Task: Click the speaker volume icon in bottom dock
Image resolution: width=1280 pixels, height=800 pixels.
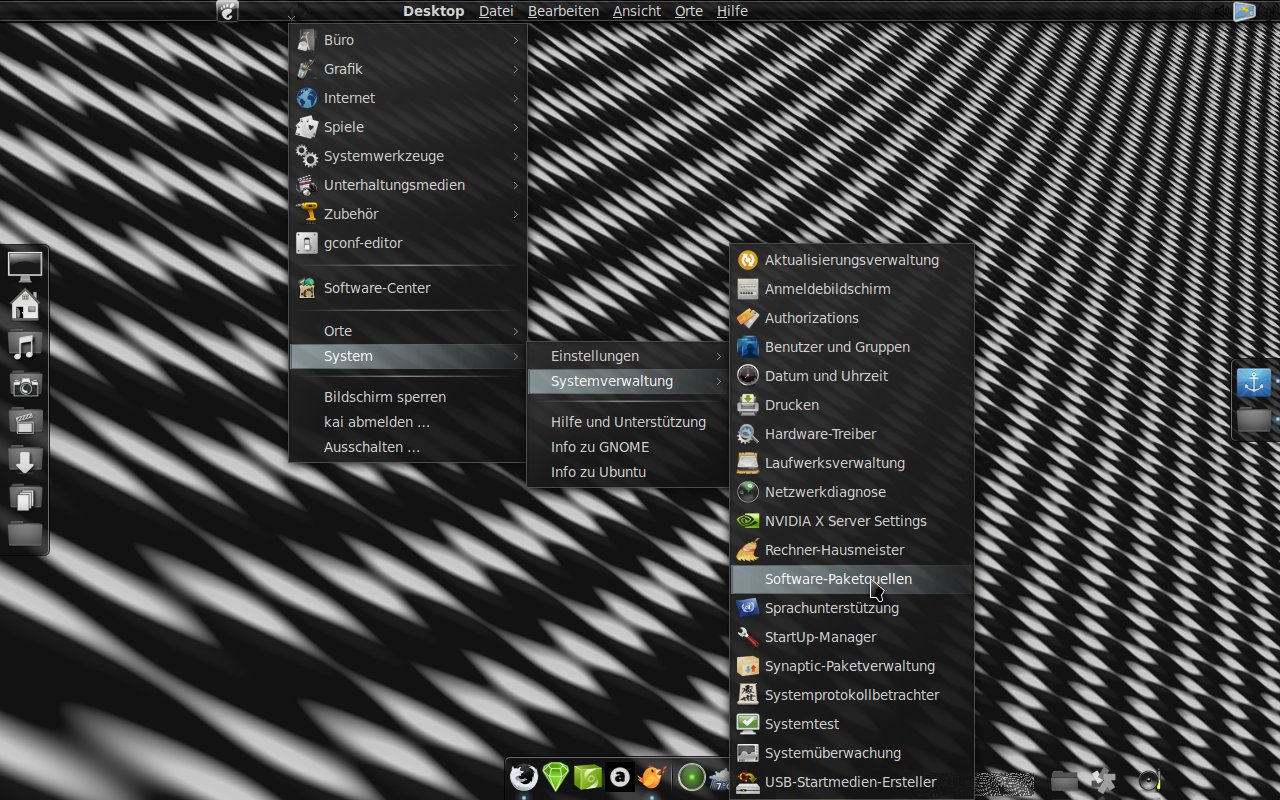Action: click(1150, 780)
